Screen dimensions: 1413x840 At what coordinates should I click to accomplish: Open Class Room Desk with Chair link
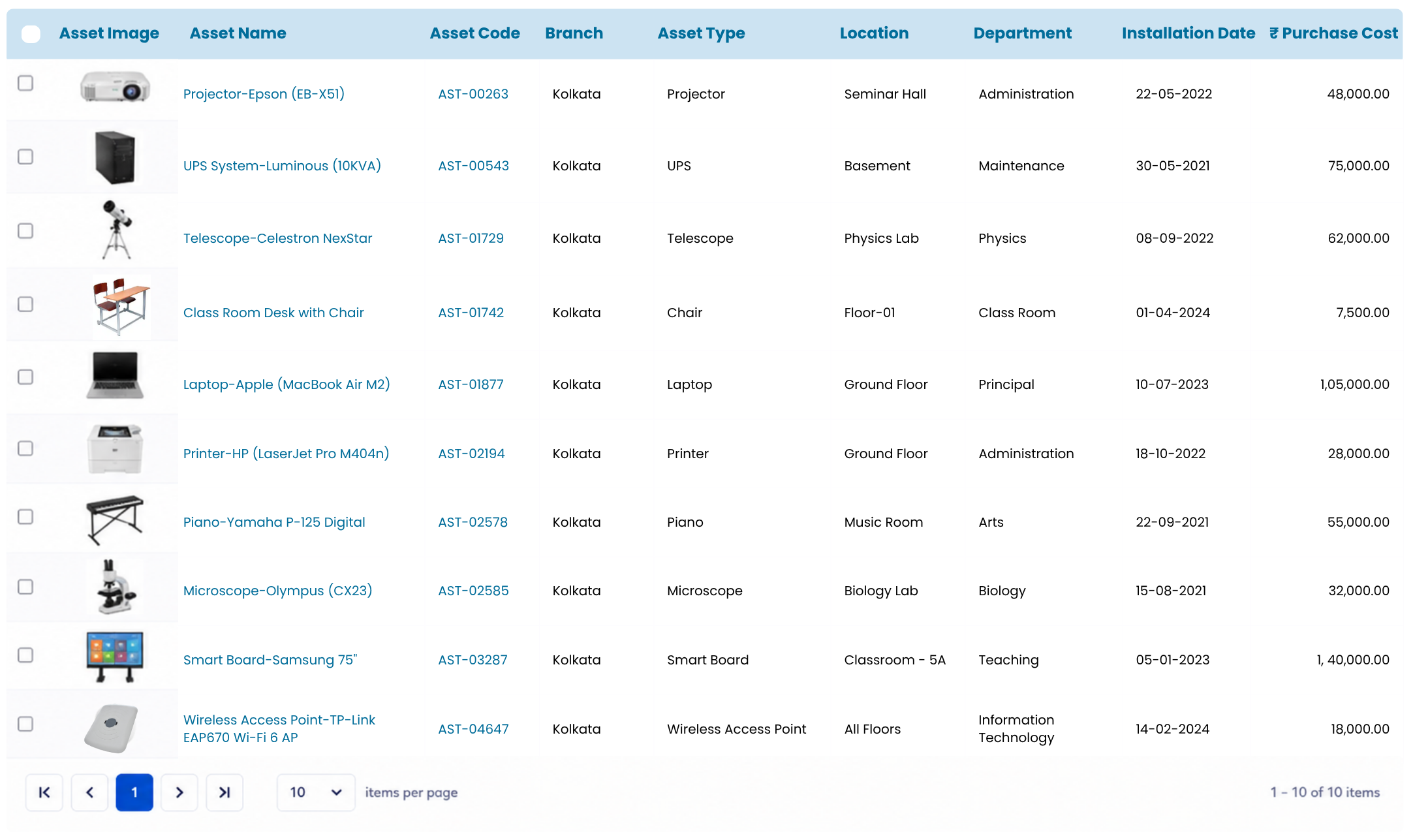point(273,313)
